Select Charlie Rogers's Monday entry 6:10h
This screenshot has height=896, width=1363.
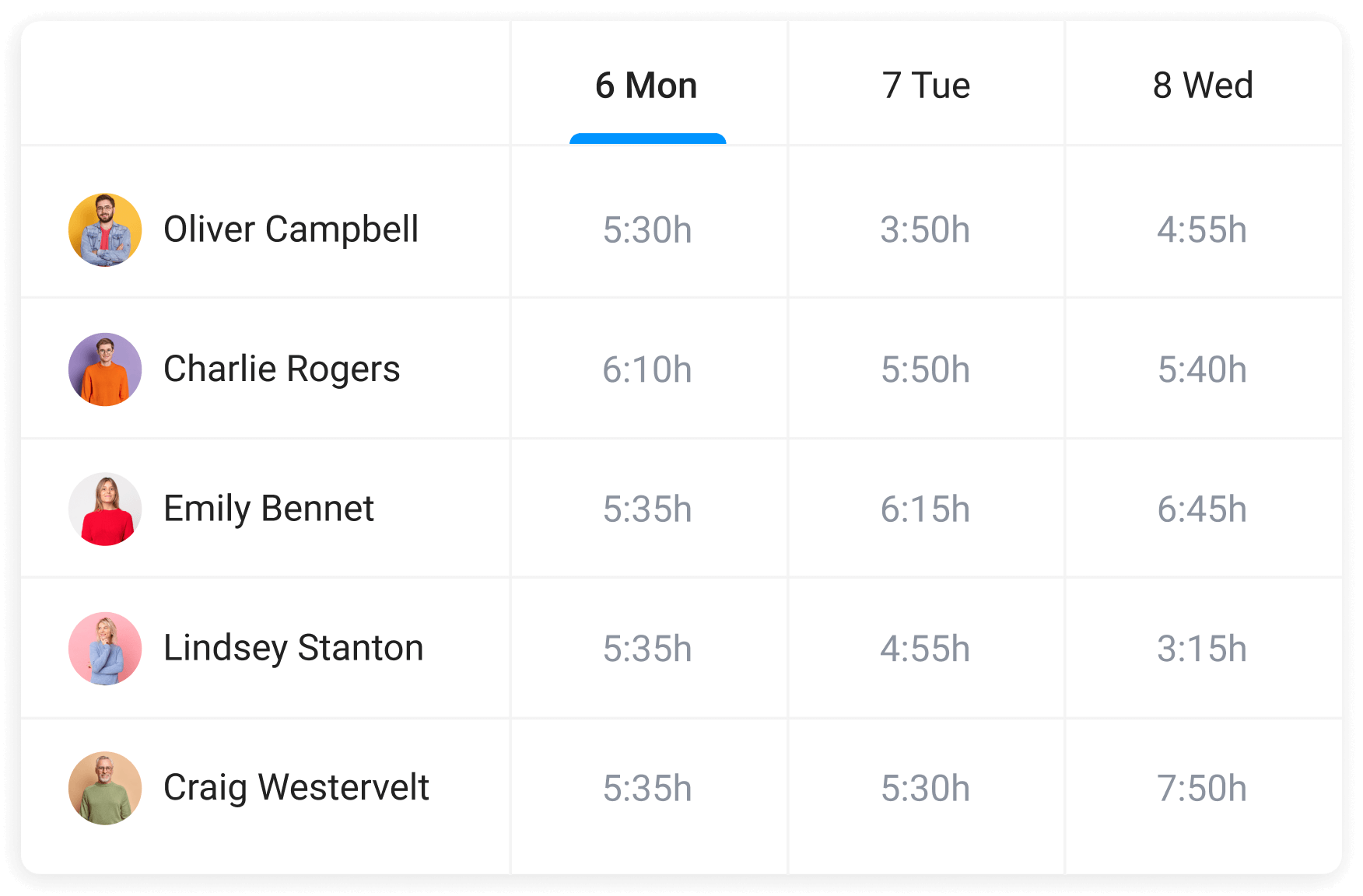(649, 369)
